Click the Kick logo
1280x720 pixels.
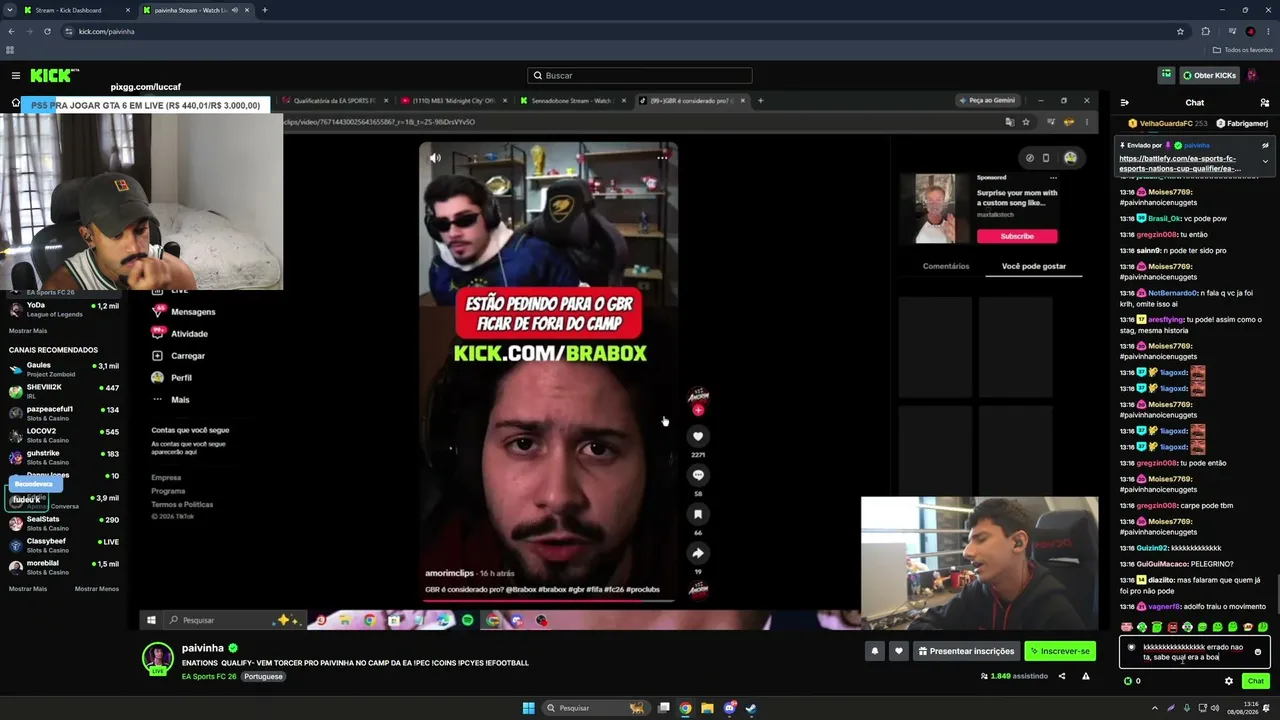54,75
